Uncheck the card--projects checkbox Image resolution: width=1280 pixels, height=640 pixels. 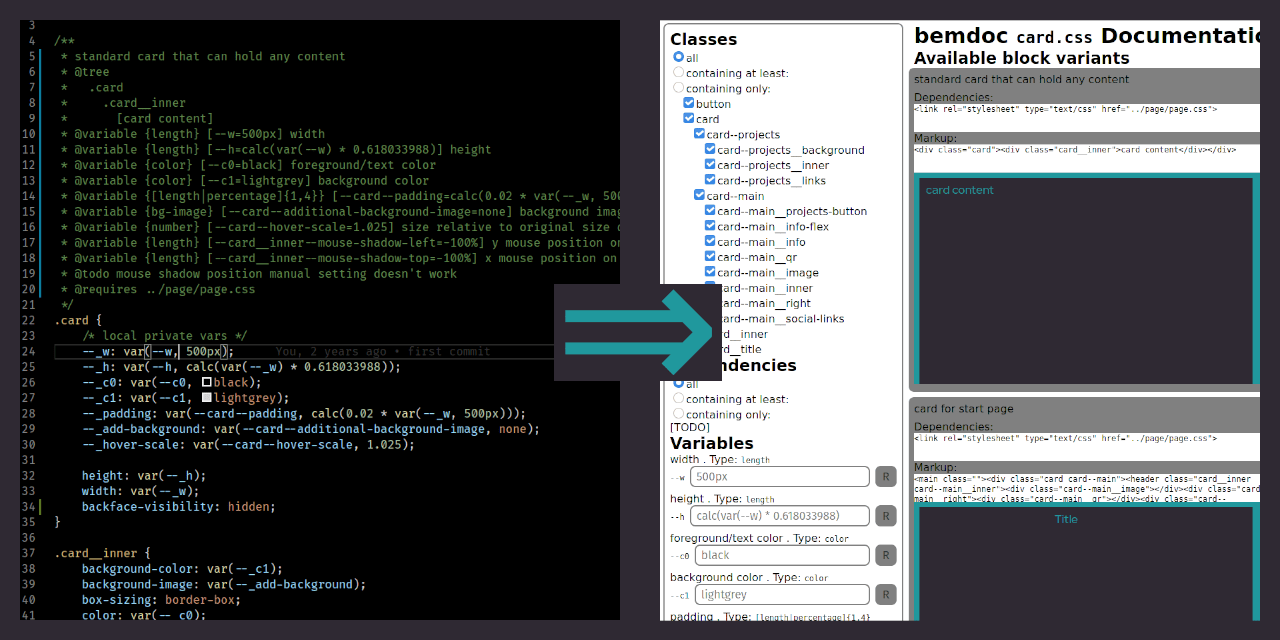click(698, 134)
